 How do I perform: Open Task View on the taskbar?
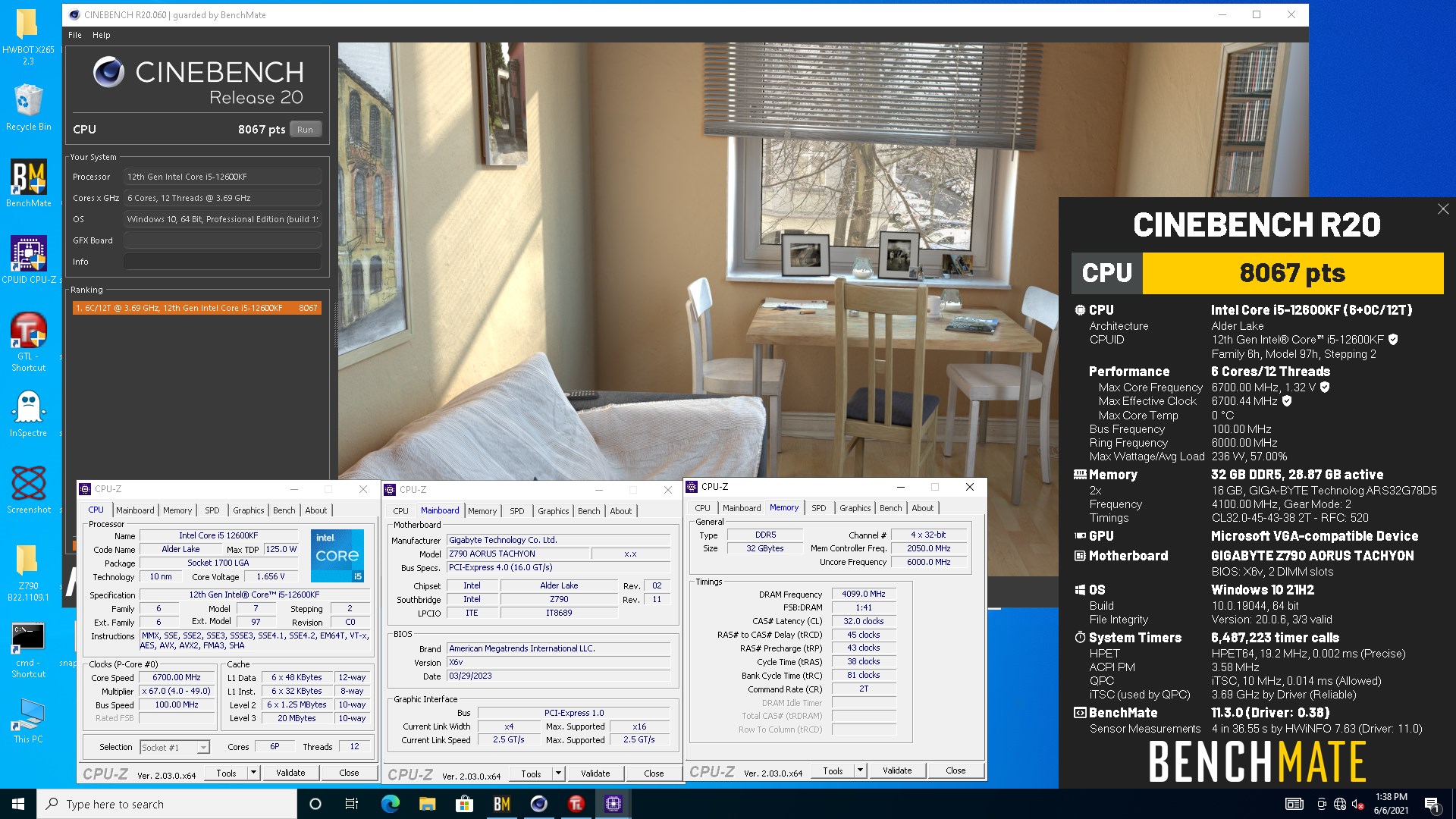point(352,804)
